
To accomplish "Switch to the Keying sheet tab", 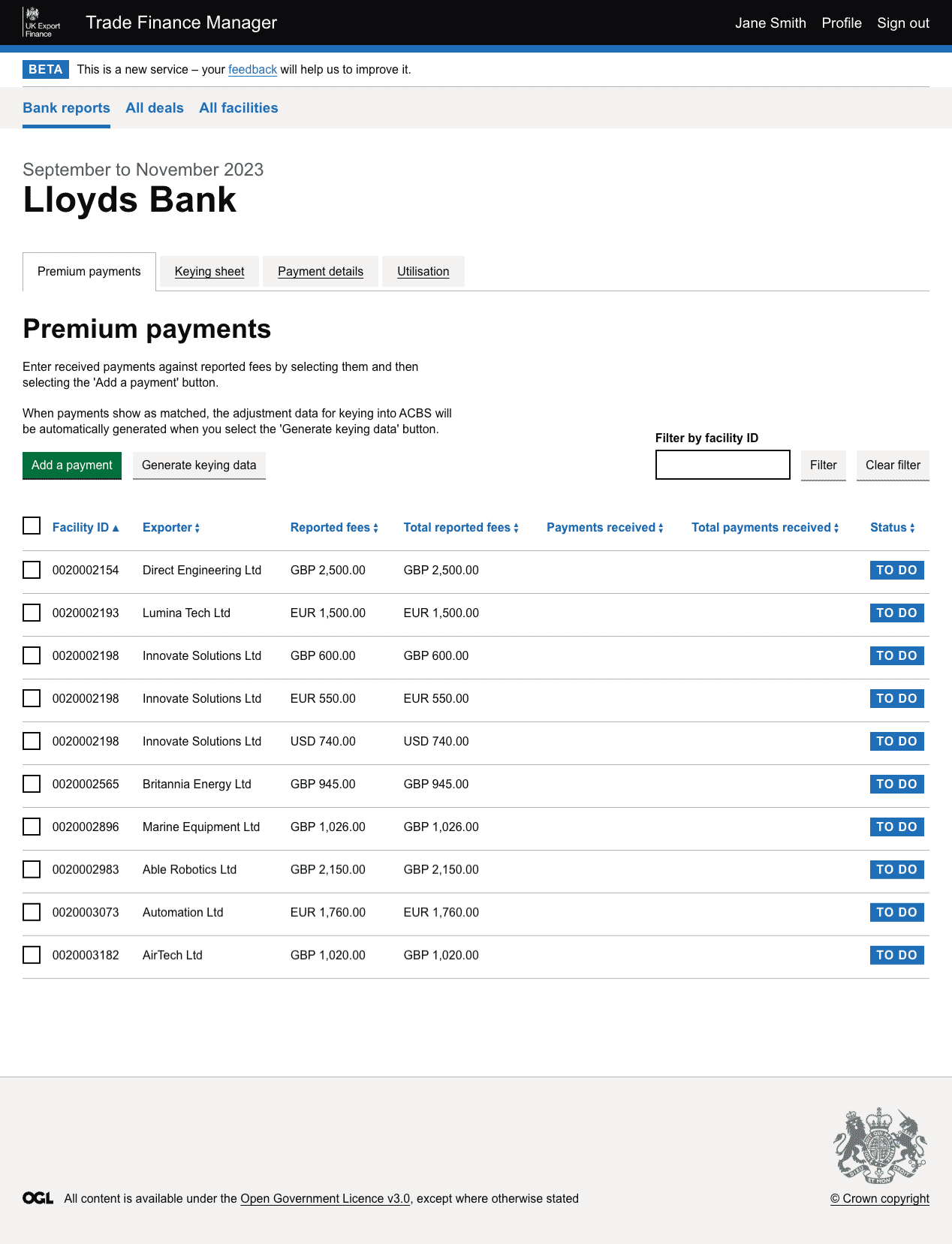I will pos(209,272).
